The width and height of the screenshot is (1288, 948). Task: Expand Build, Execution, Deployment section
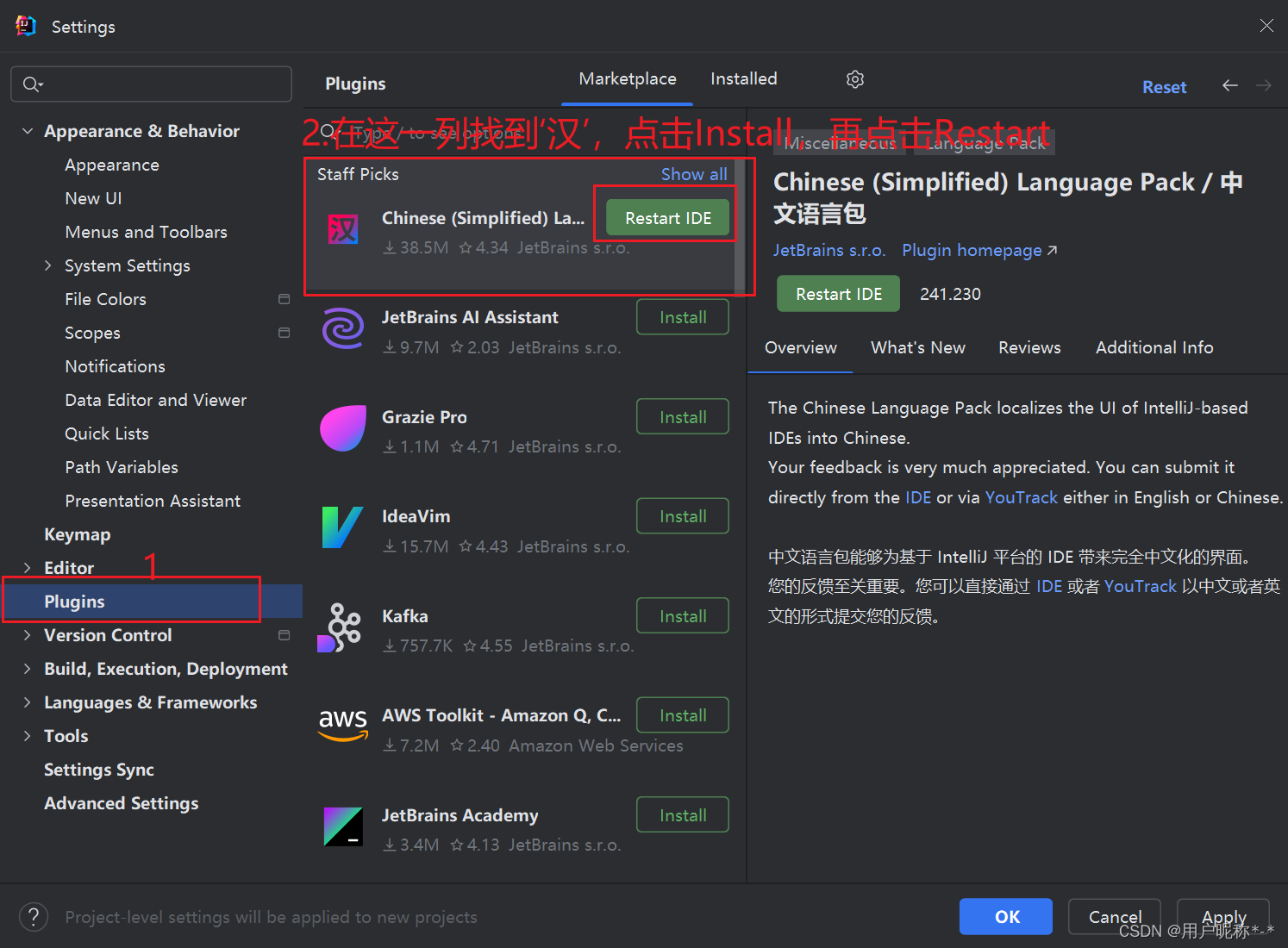[28, 669]
